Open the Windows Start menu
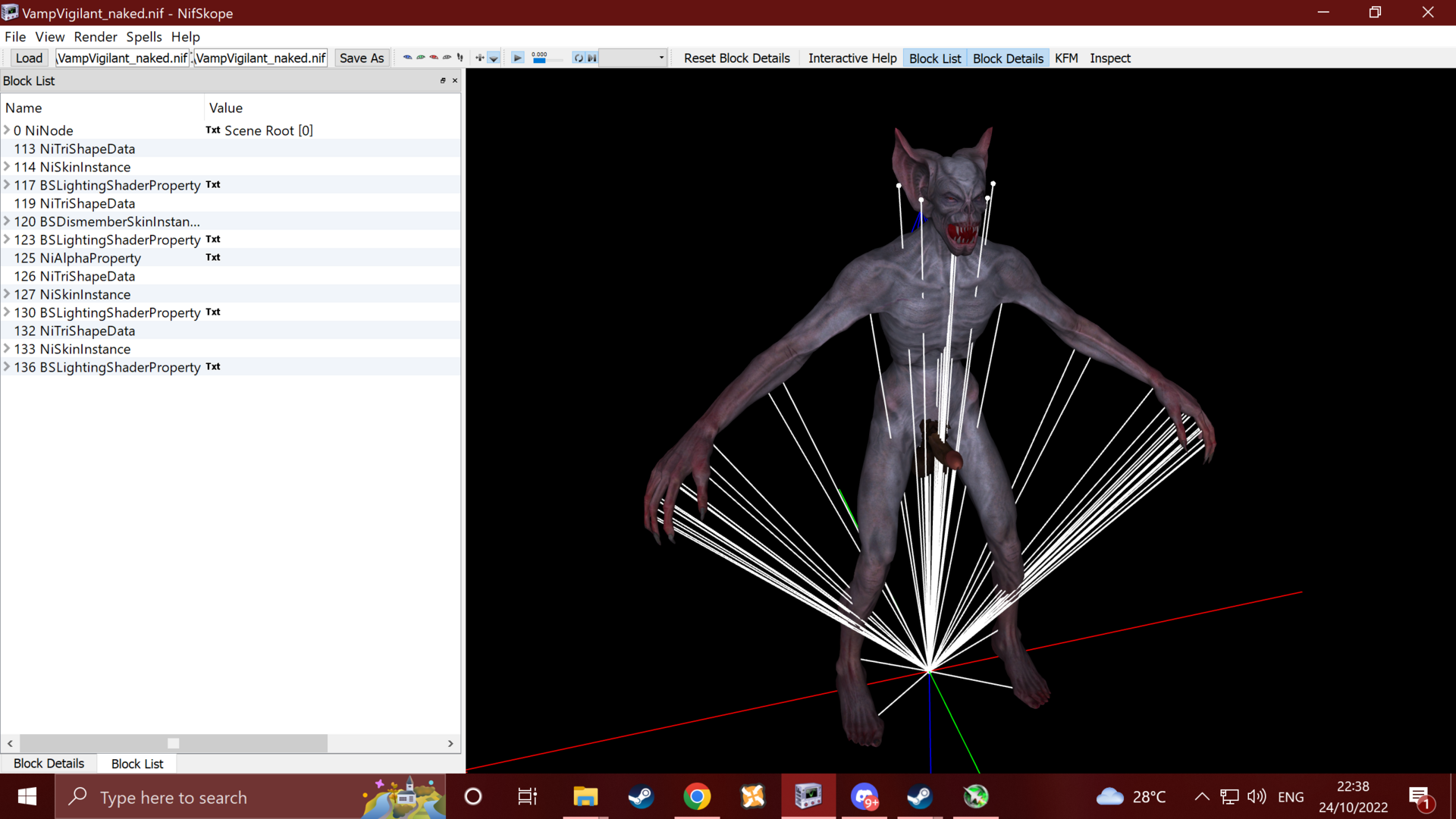The height and width of the screenshot is (819, 1456). 27,796
